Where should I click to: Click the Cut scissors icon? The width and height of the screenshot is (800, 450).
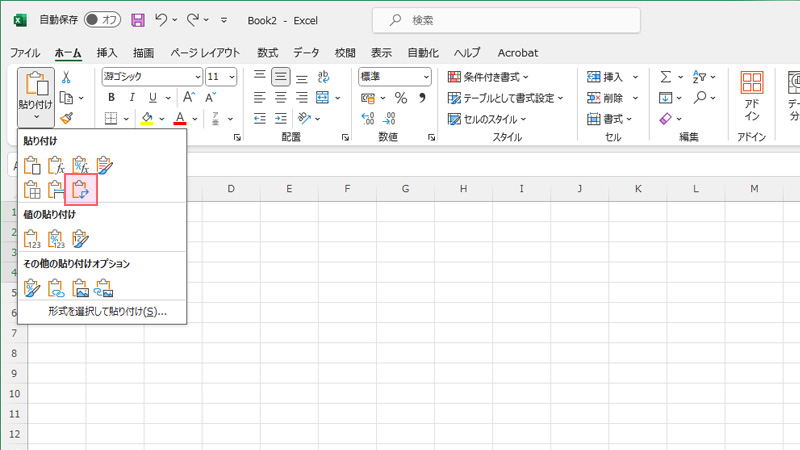[66, 77]
